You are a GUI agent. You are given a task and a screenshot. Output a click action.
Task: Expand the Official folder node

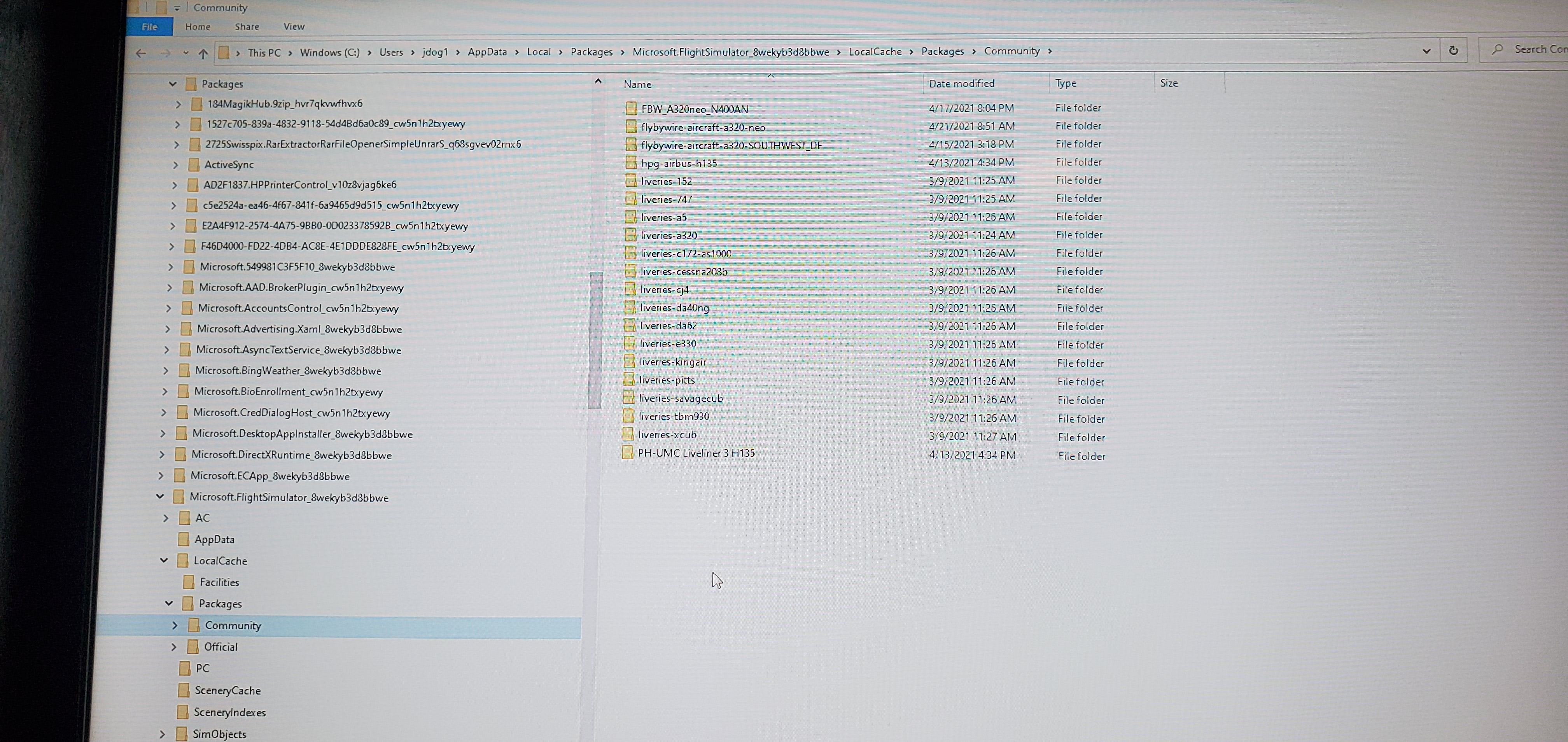pos(173,646)
